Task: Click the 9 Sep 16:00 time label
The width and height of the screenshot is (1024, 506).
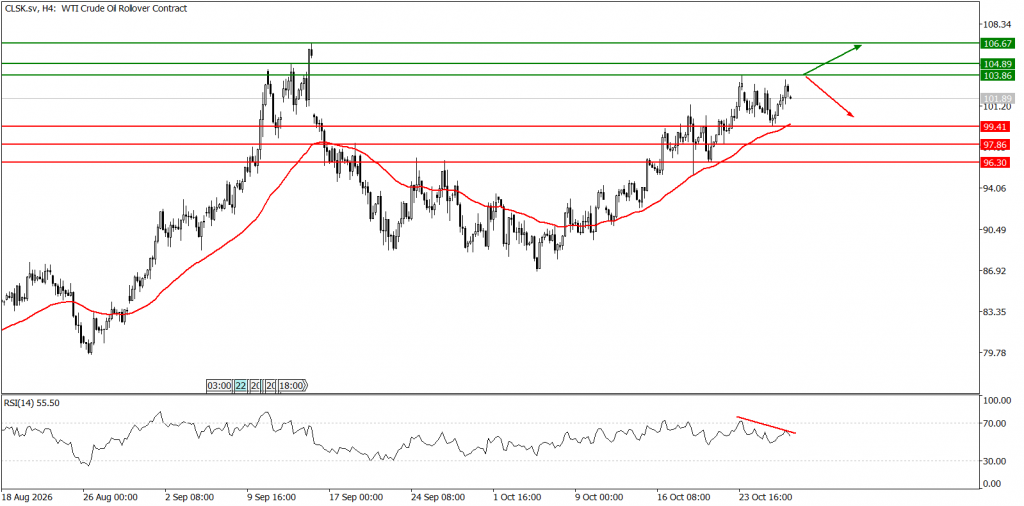Action: [x=272, y=497]
